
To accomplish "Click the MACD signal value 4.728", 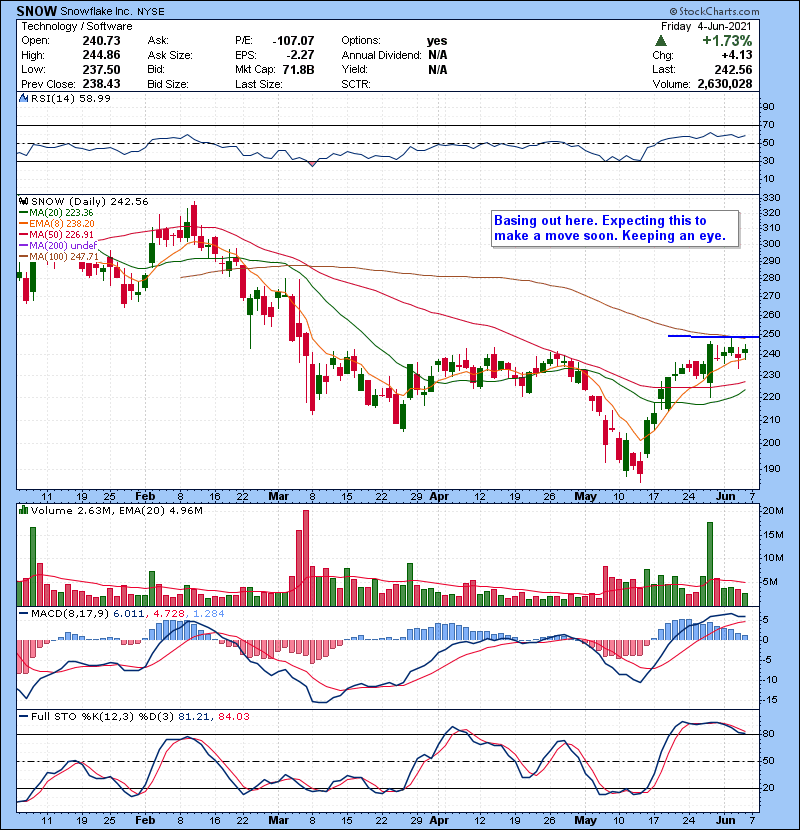I will [169, 614].
